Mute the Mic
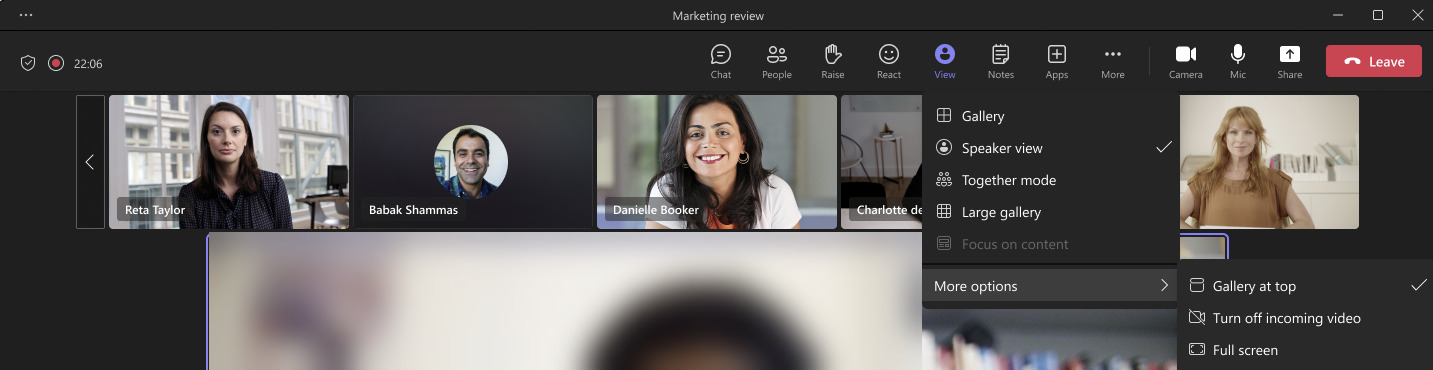This screenshot has width=1433, height=370. 1238,61
